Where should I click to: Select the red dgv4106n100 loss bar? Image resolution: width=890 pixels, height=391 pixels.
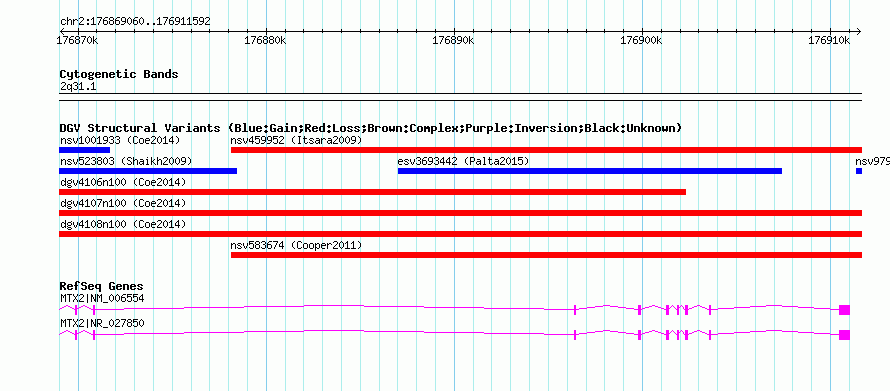pos(372,192)
